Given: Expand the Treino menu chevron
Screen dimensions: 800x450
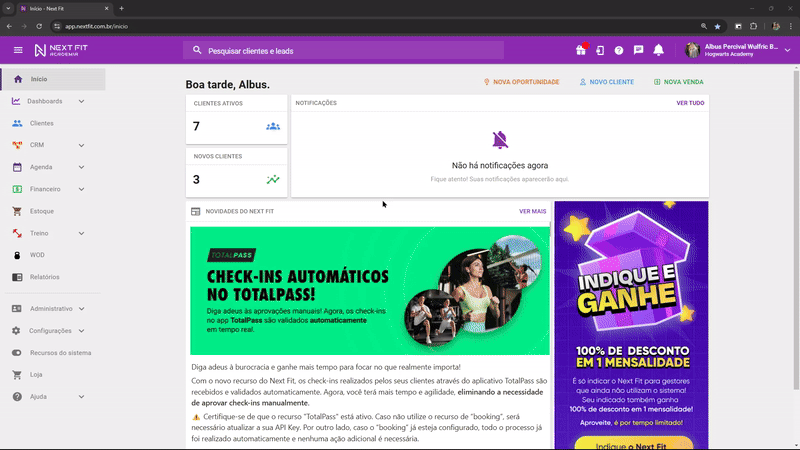Looking at the screenshot, I should [x=81, y=233].
